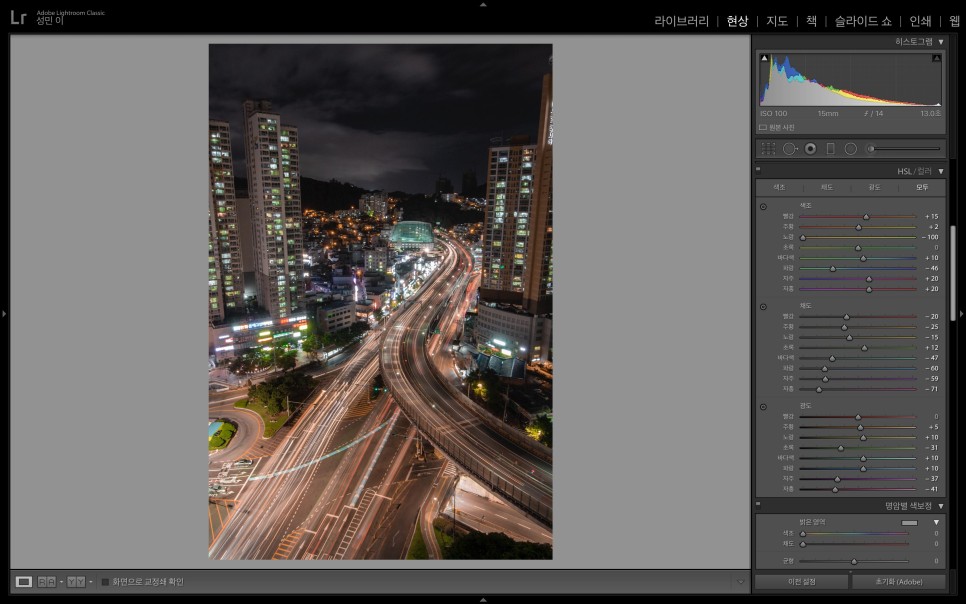Open the 지도 module
The height and width of the screenshot is (604, 966).
[777, 21]
